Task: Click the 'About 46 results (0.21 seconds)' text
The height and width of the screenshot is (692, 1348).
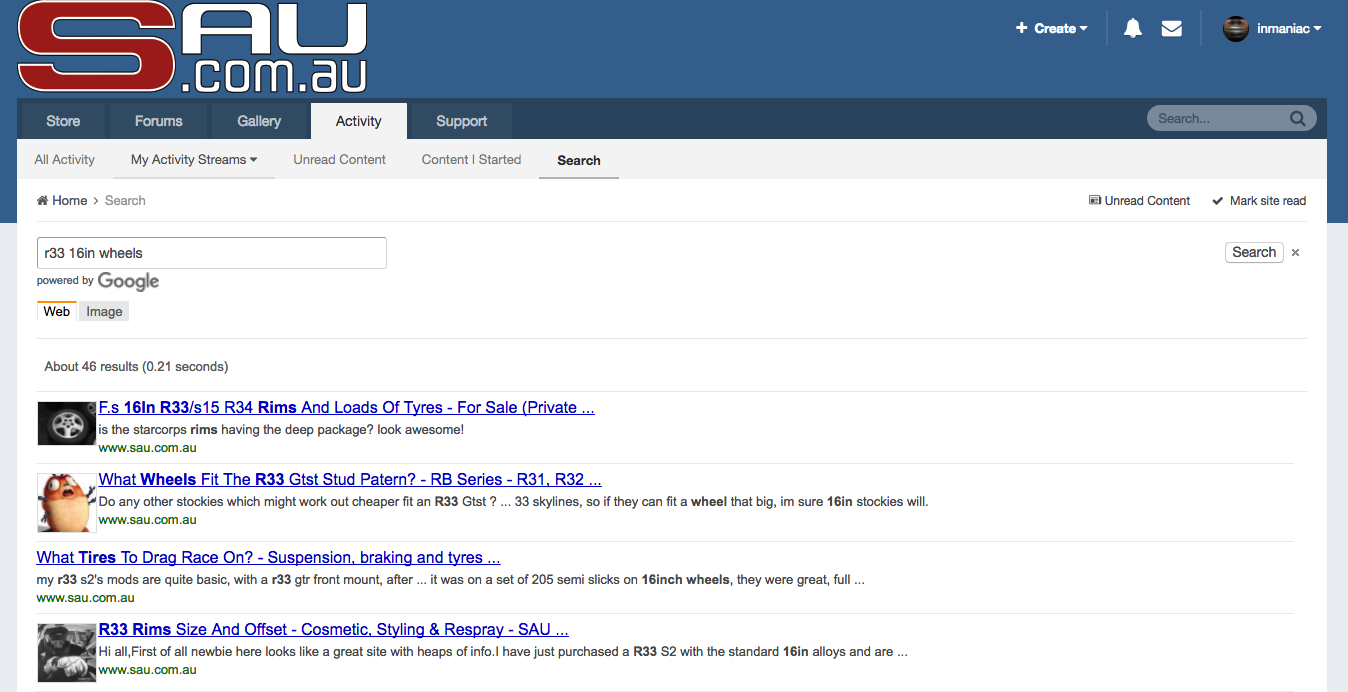Action: click(136, 367)
